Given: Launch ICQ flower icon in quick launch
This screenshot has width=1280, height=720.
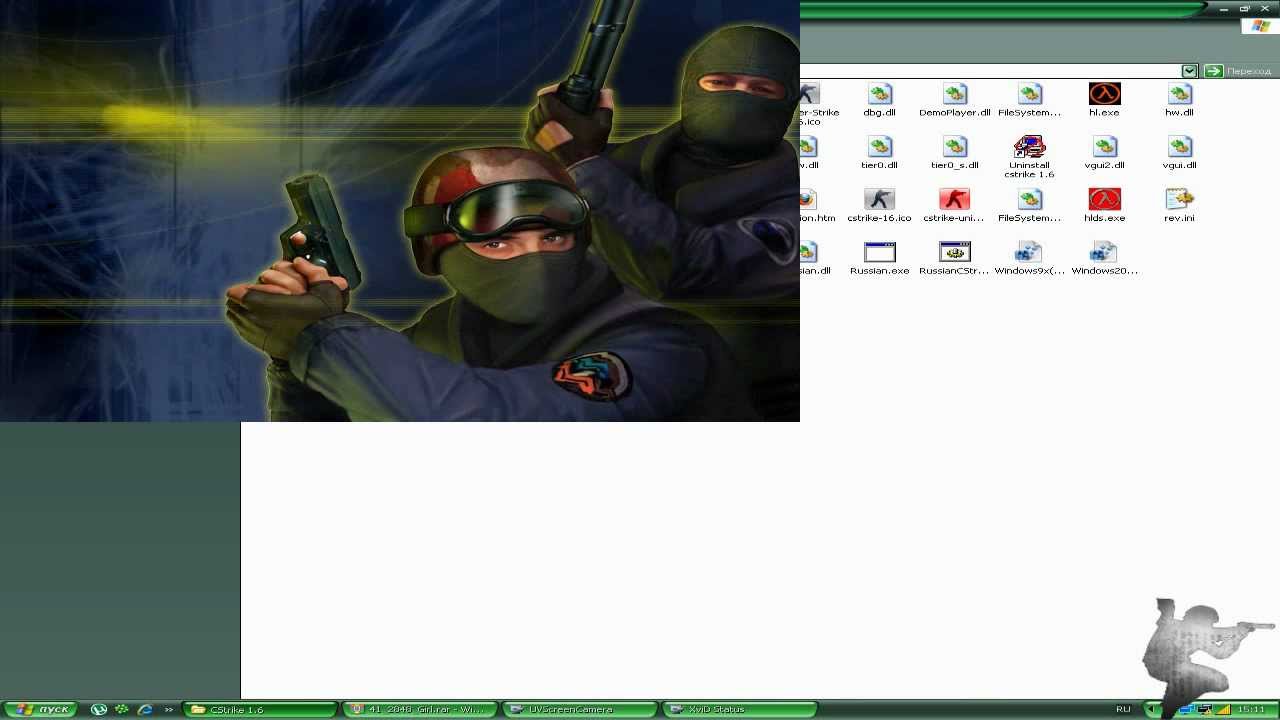Looking at the screenshot, I should click(122, 709).
